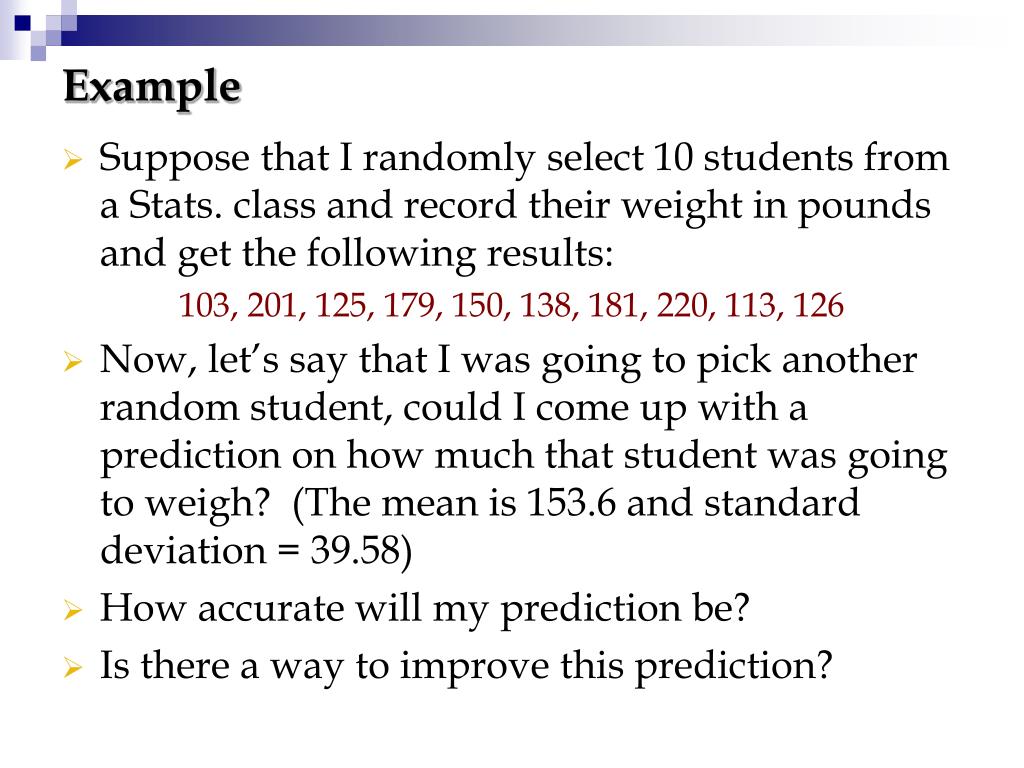The image size is (1024, 768).
Task: Click 'Is there a way to improve this prediction?'
Action: (466, 666)
